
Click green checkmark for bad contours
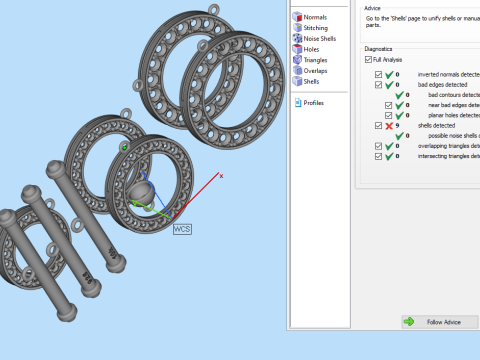(399, 95)
